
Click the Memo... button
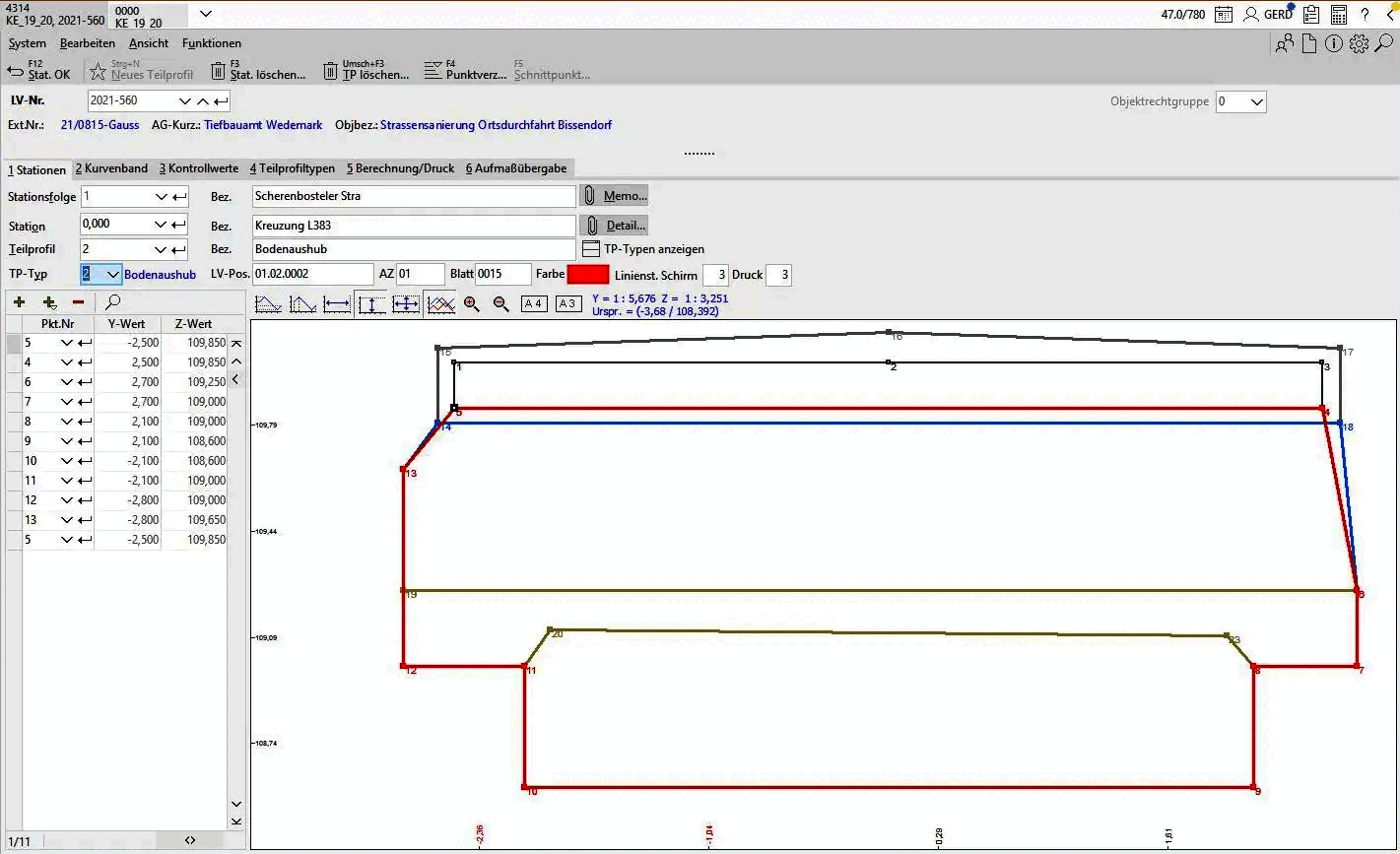pyautogui.click(x=615, y=196)
